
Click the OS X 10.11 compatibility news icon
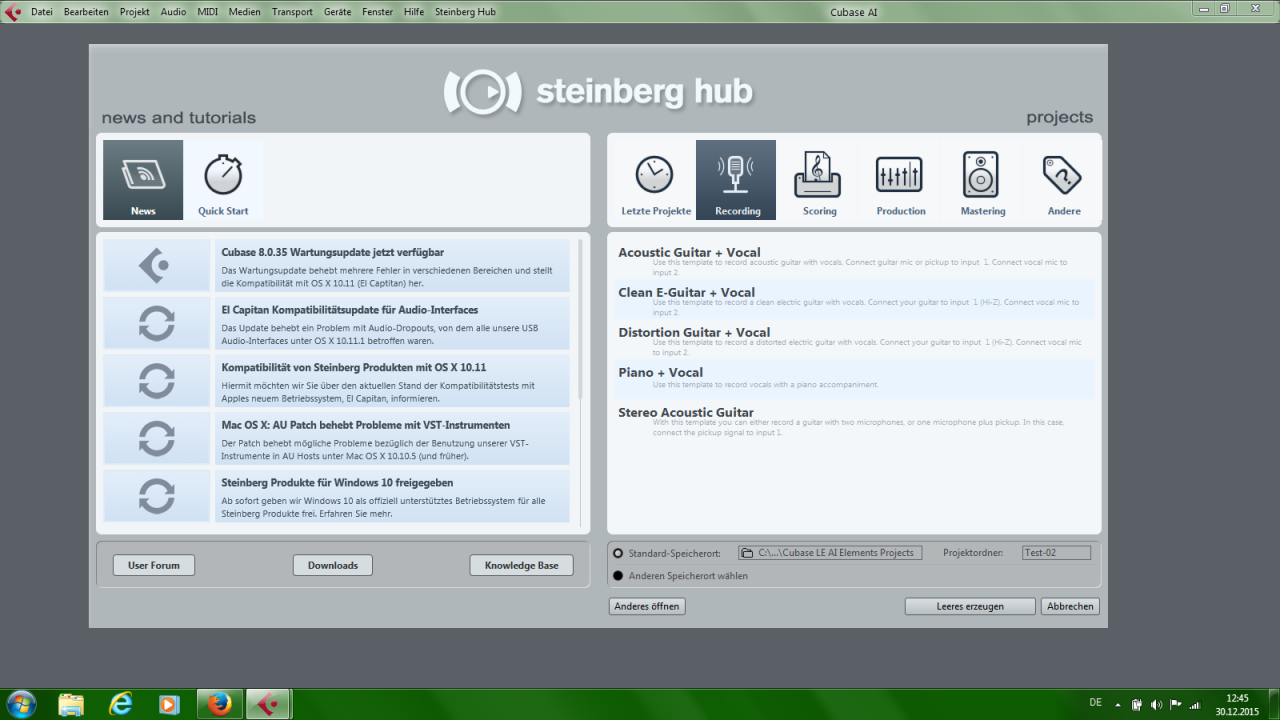click(157, 381)
